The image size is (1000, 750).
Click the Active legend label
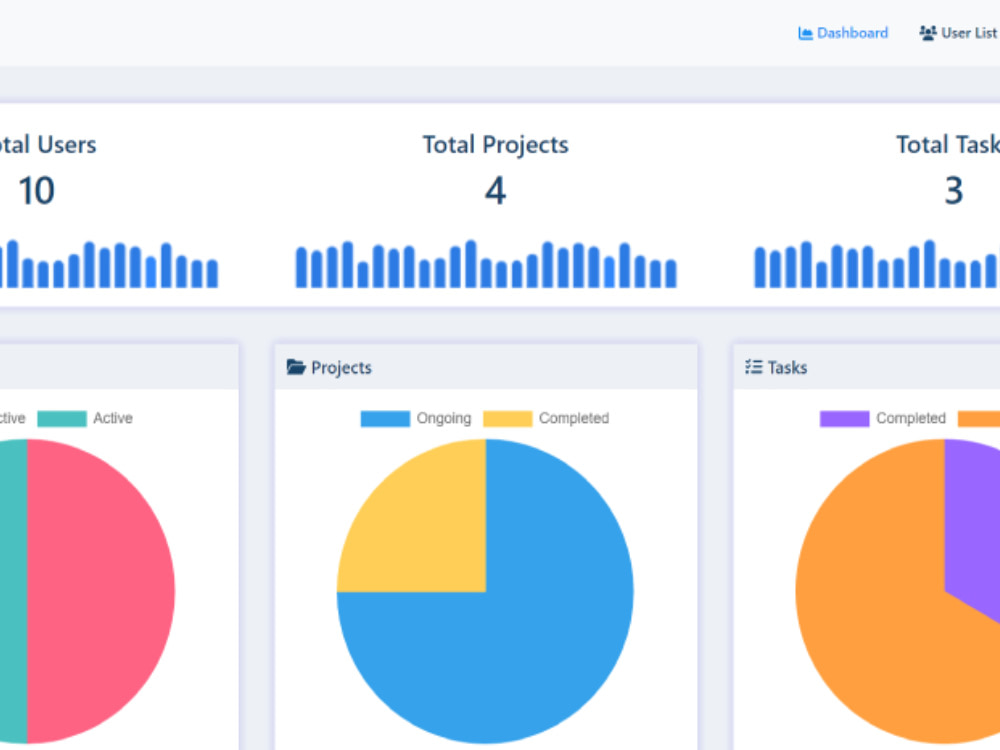pos(113,418)
